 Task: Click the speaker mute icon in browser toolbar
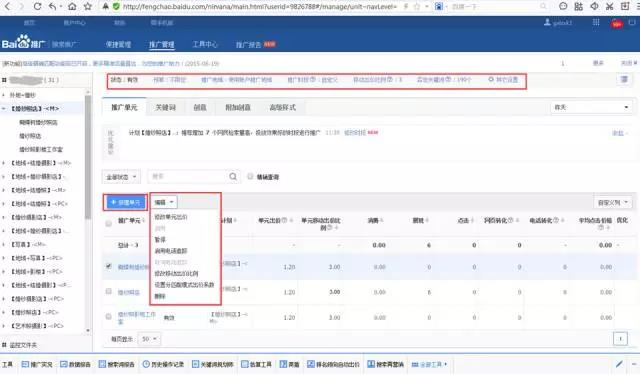(x=594, y=6)
